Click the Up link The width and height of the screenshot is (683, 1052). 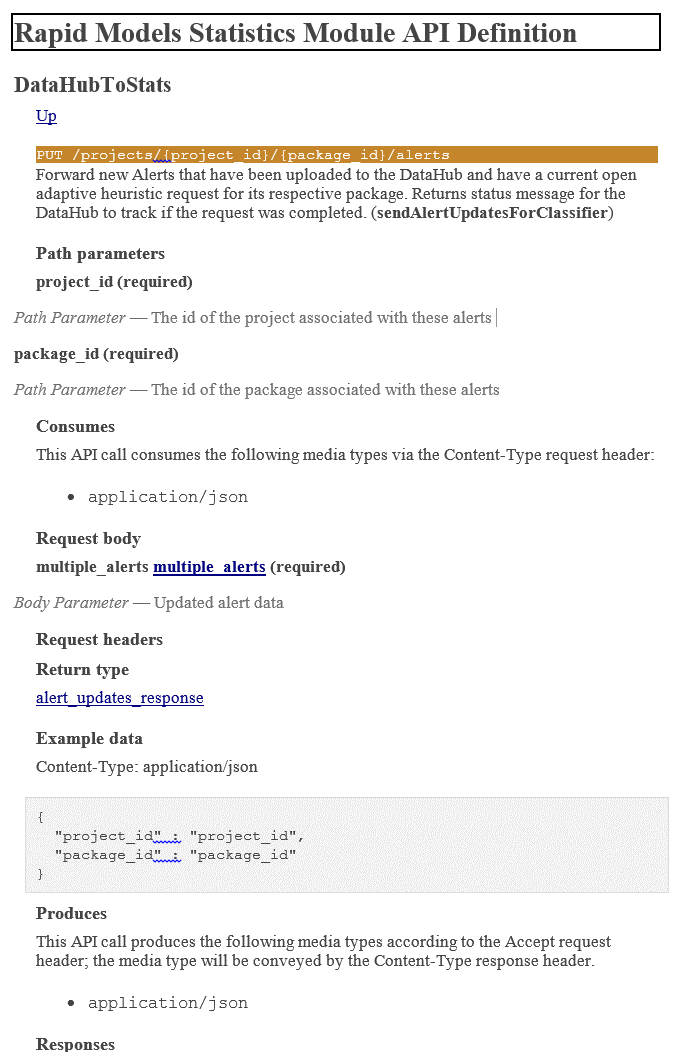46,116
